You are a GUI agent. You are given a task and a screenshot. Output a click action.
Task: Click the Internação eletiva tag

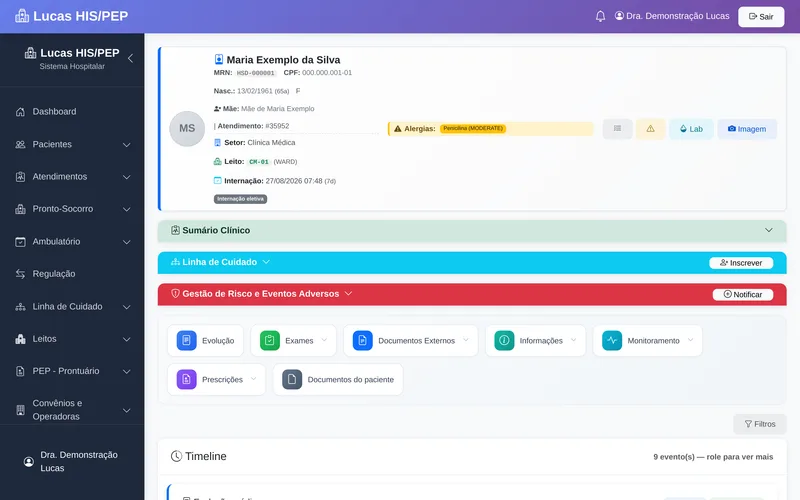[240, 199]
